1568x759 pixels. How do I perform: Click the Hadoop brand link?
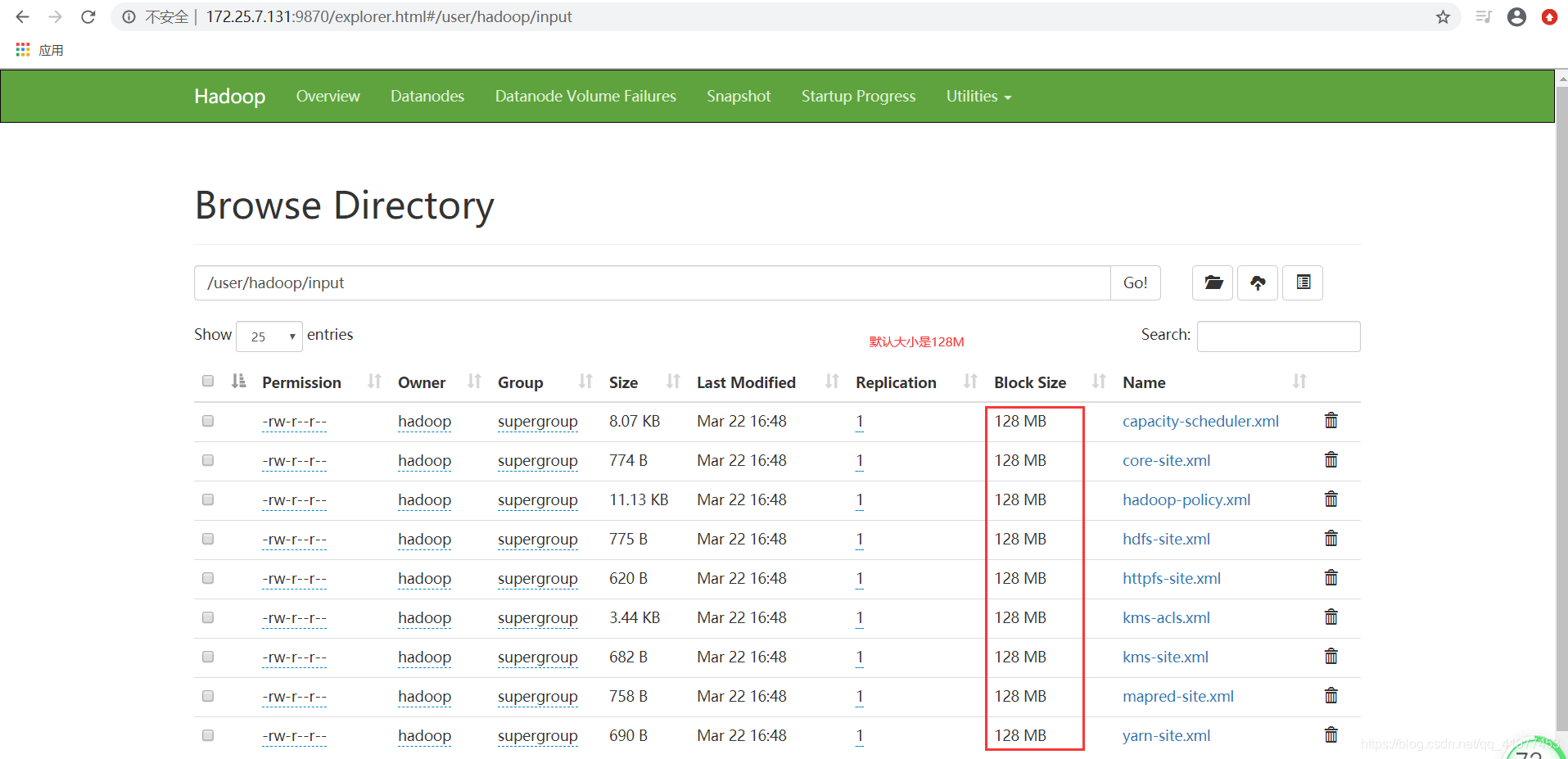[229, 96]
